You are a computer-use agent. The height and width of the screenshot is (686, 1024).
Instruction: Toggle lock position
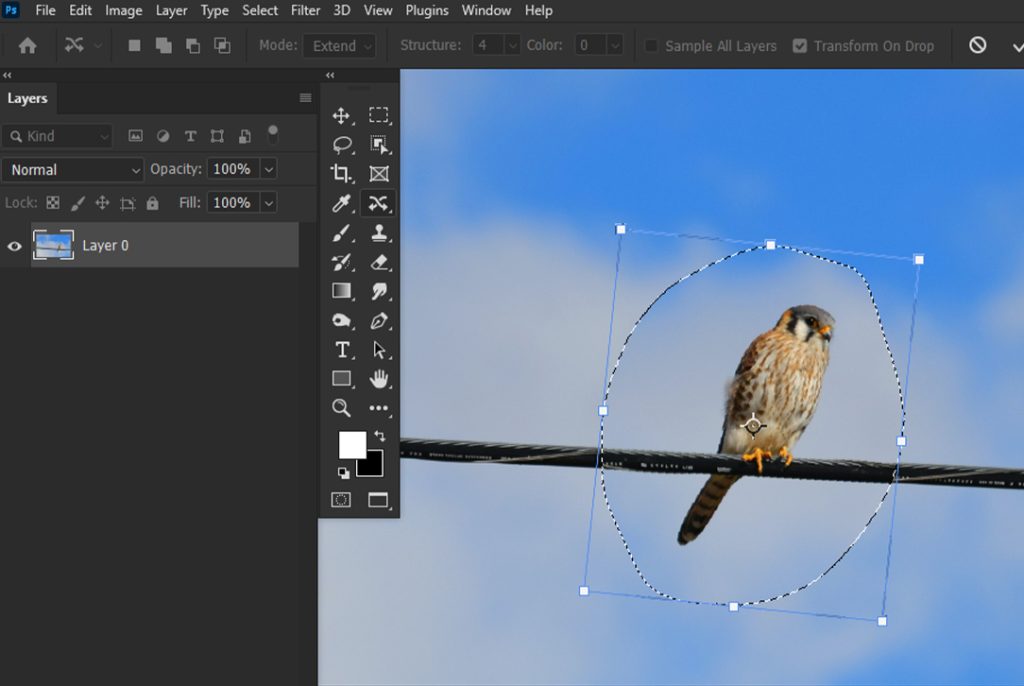[103, 203]
